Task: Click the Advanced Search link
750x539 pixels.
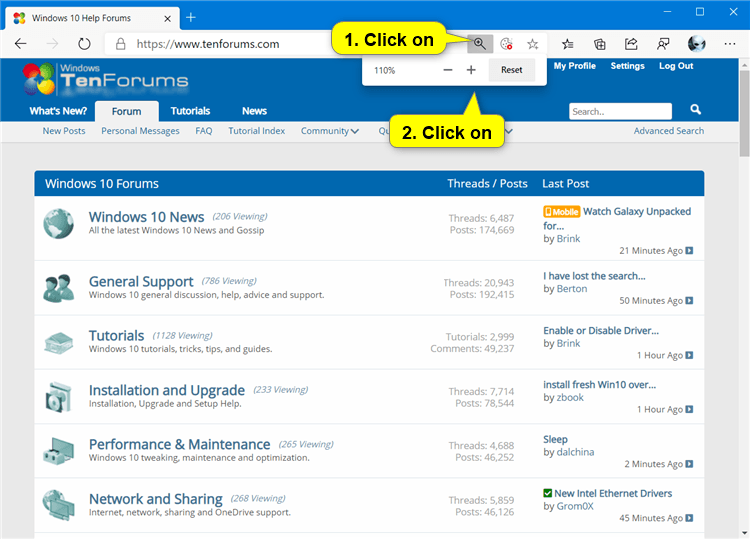Action: click(x=669, y=131)
